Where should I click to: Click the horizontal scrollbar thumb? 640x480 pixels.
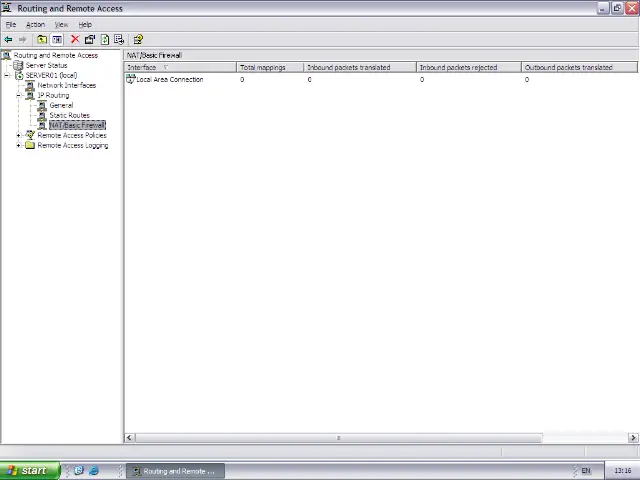point(339,438)
